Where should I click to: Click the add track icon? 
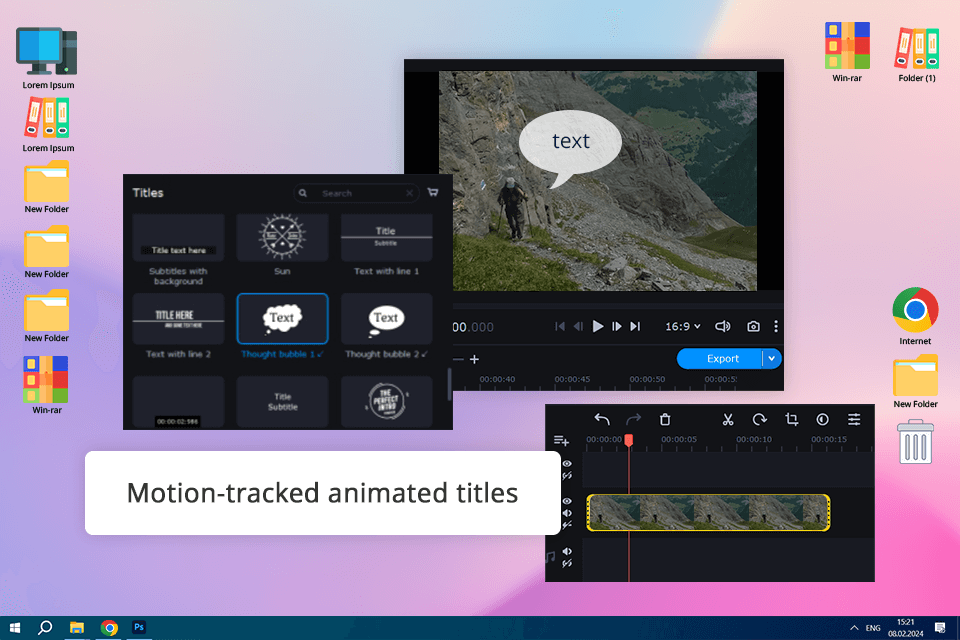pos(561,440)
